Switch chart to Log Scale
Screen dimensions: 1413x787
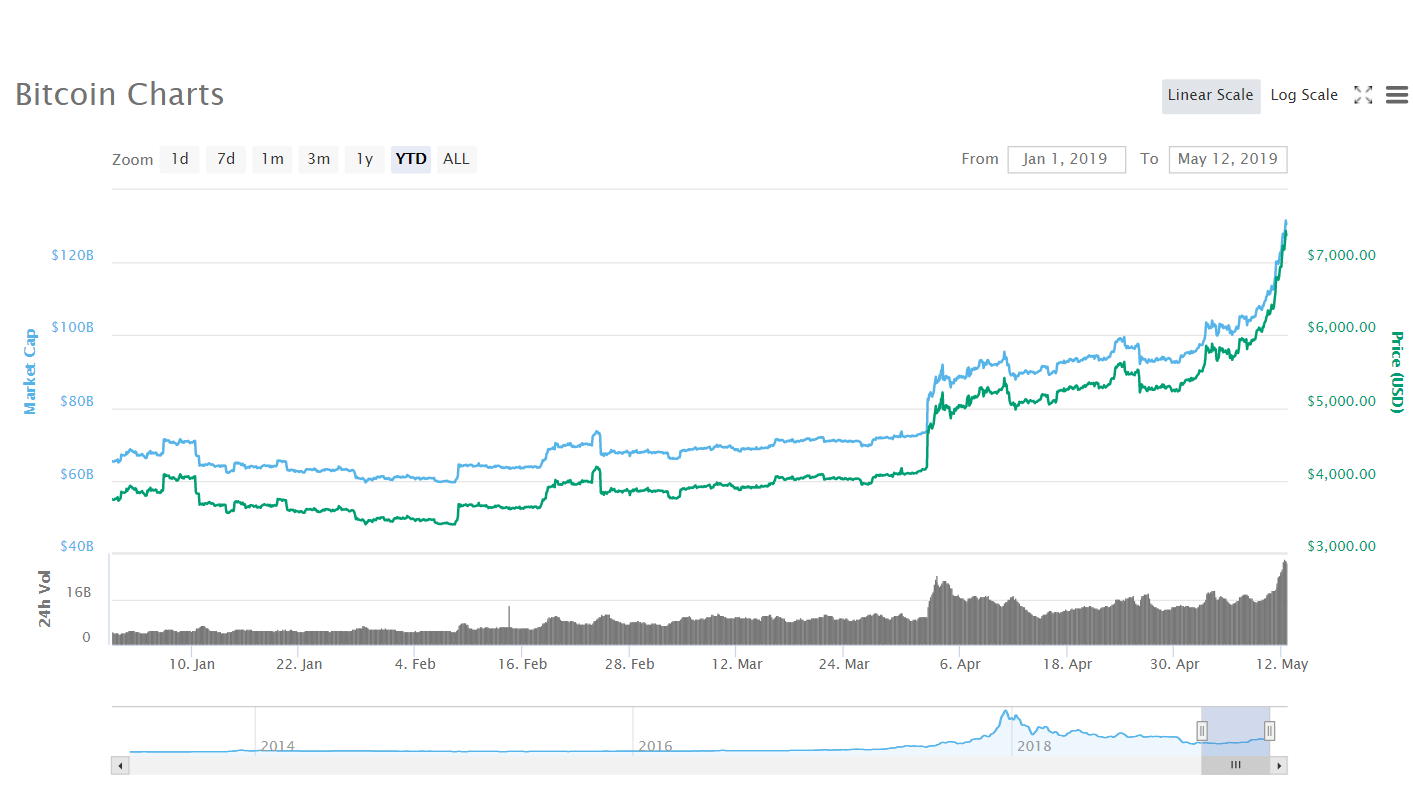pos(1304,94)
